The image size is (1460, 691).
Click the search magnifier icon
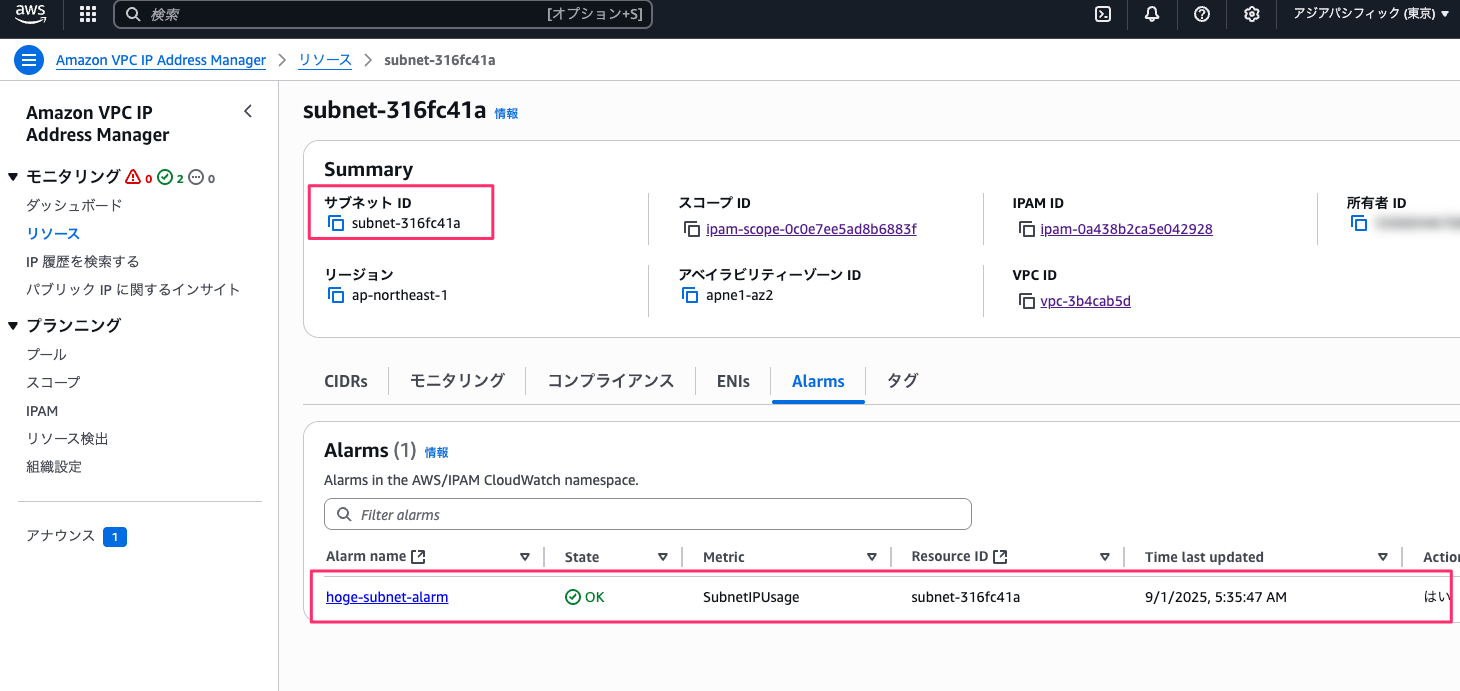133,14
